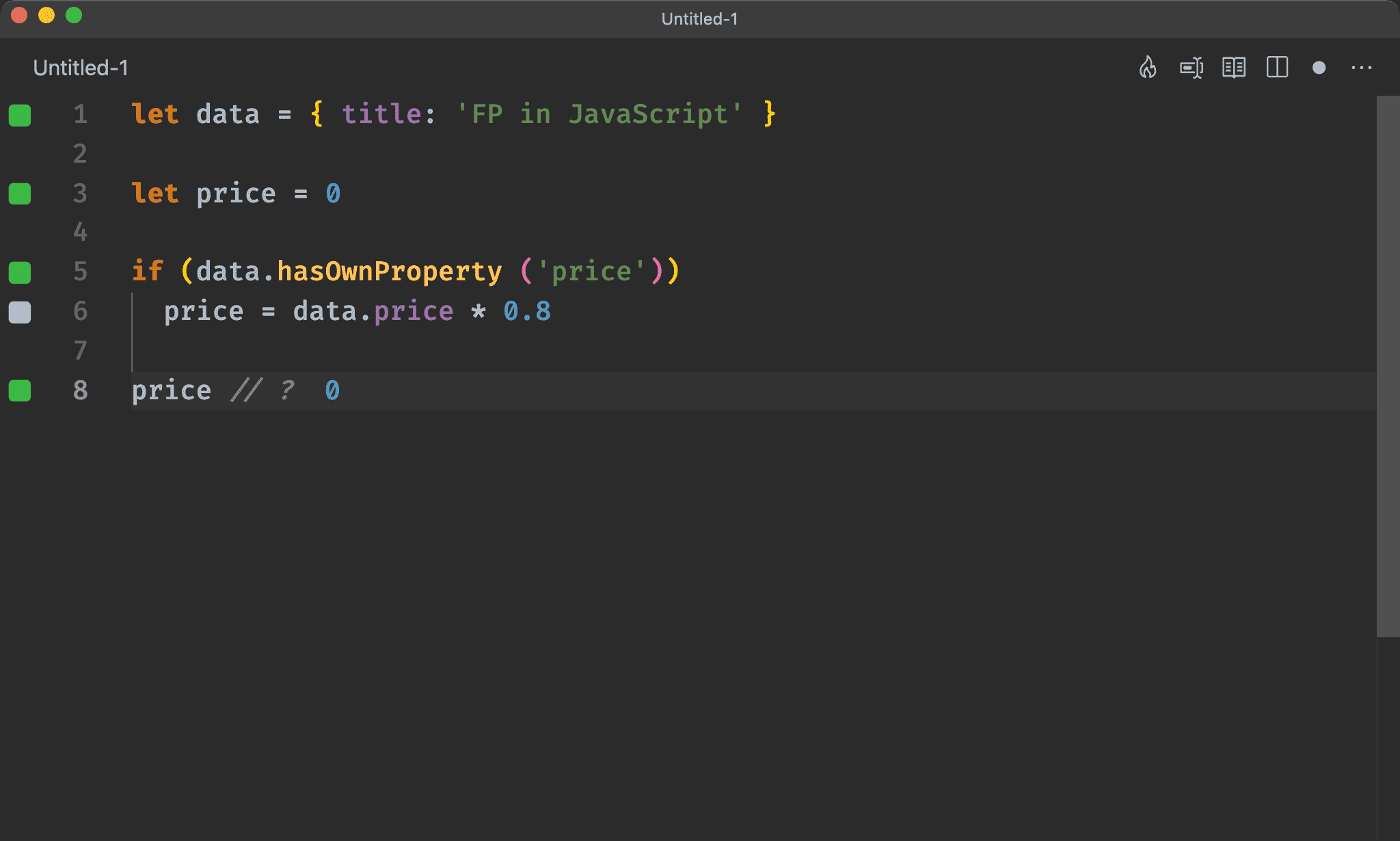This screenshot has width=1400, height=841.
Task: Click the 0.8 number on line 6
Action: coord(527,311)
